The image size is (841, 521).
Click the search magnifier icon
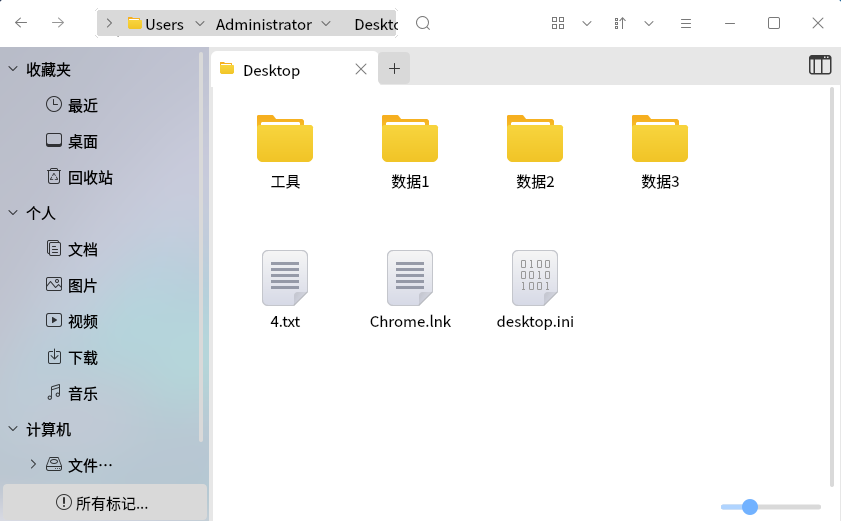(423, 23)
